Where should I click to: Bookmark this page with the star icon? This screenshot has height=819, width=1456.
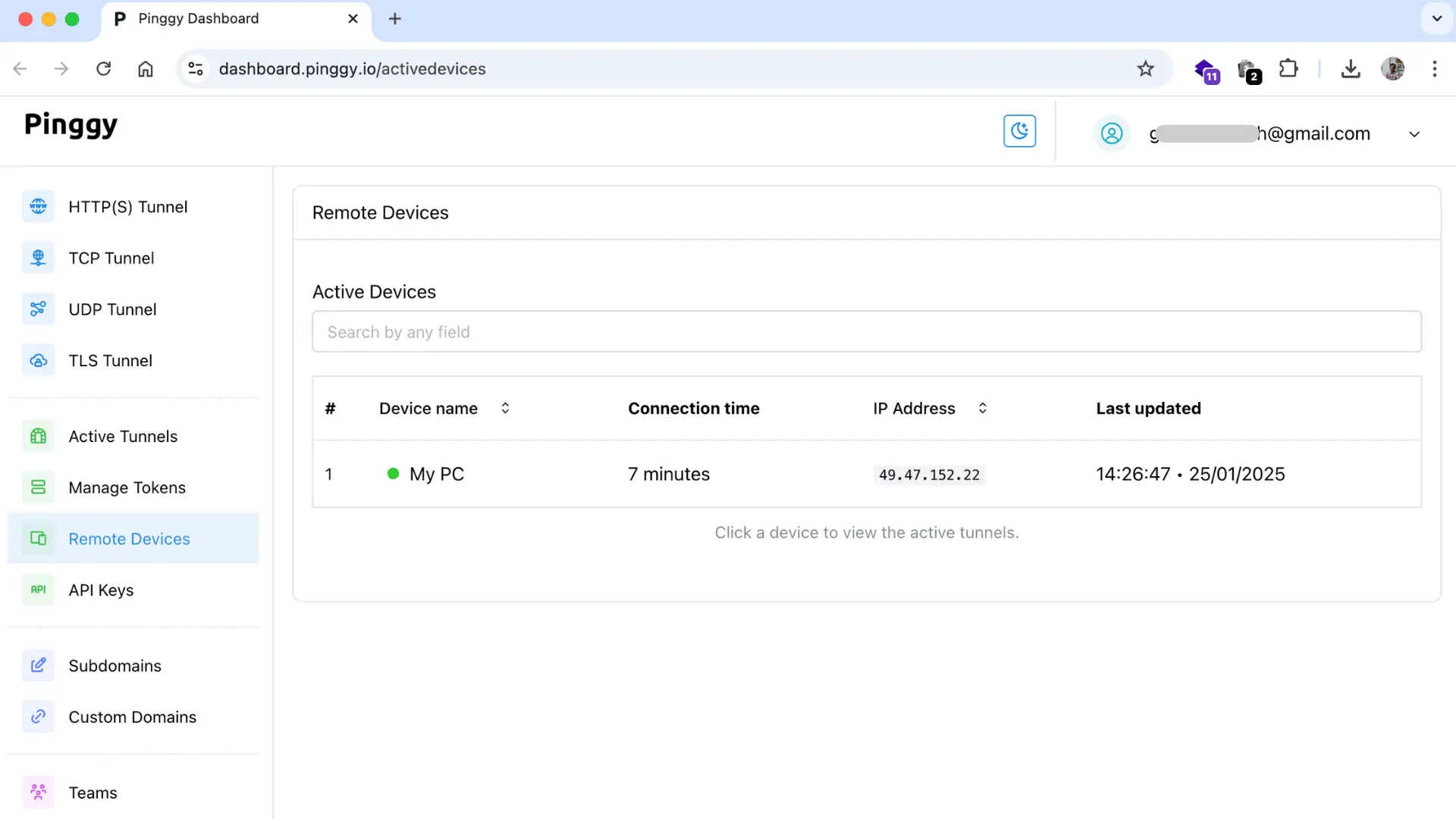click(x=1145, y=69)
